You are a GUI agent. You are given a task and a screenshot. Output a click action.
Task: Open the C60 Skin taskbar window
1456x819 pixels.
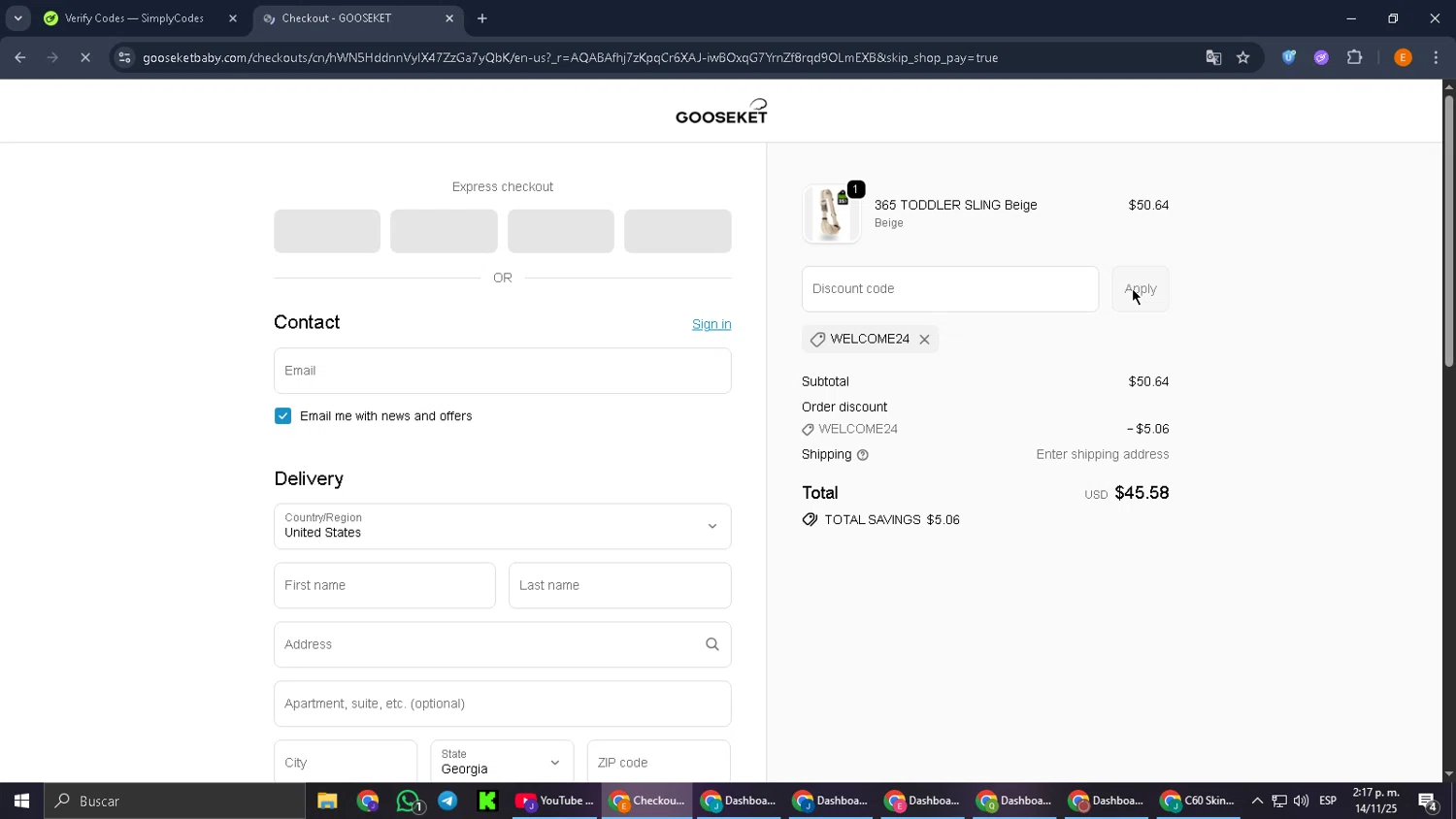point(1199,801)
